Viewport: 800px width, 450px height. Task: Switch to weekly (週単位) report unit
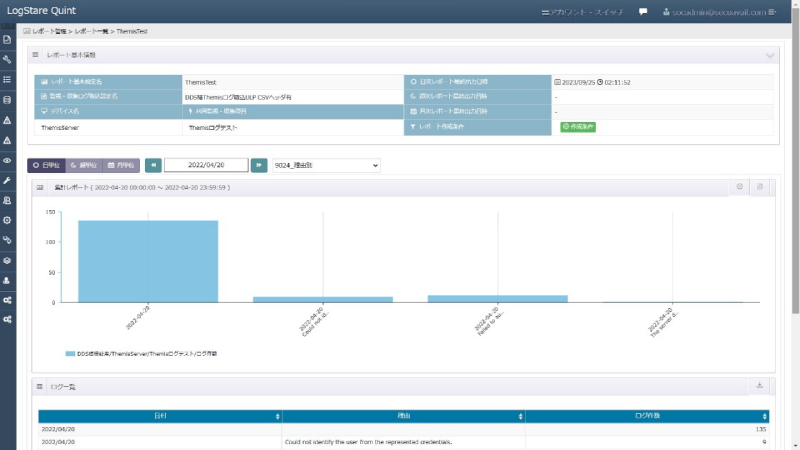83,164
